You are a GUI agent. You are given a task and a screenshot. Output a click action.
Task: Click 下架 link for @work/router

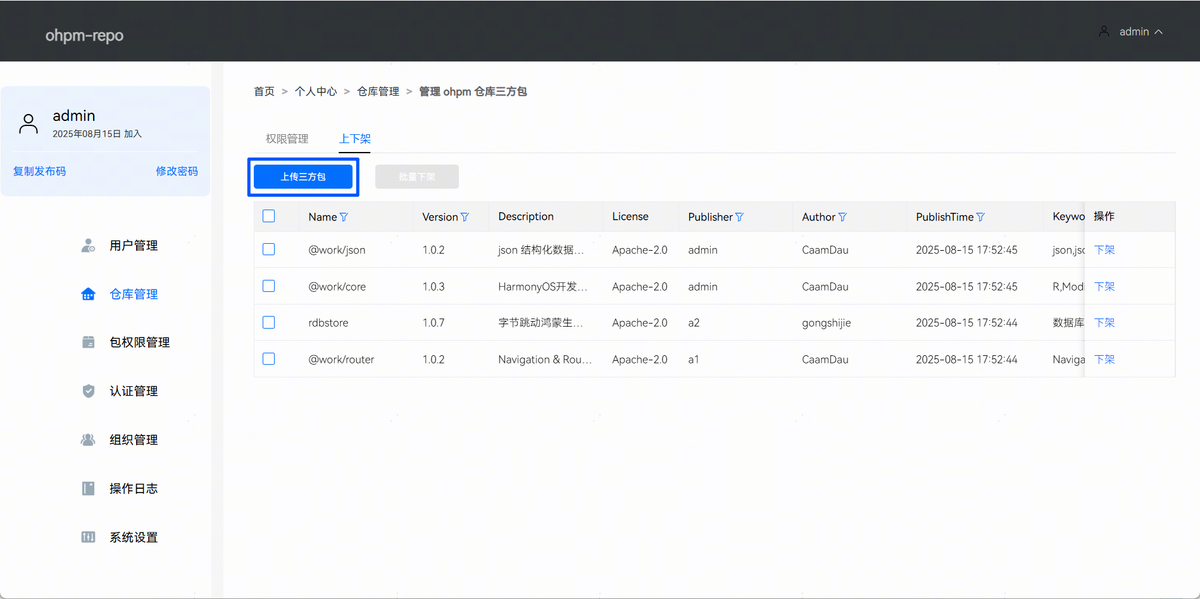point(1104,359)
